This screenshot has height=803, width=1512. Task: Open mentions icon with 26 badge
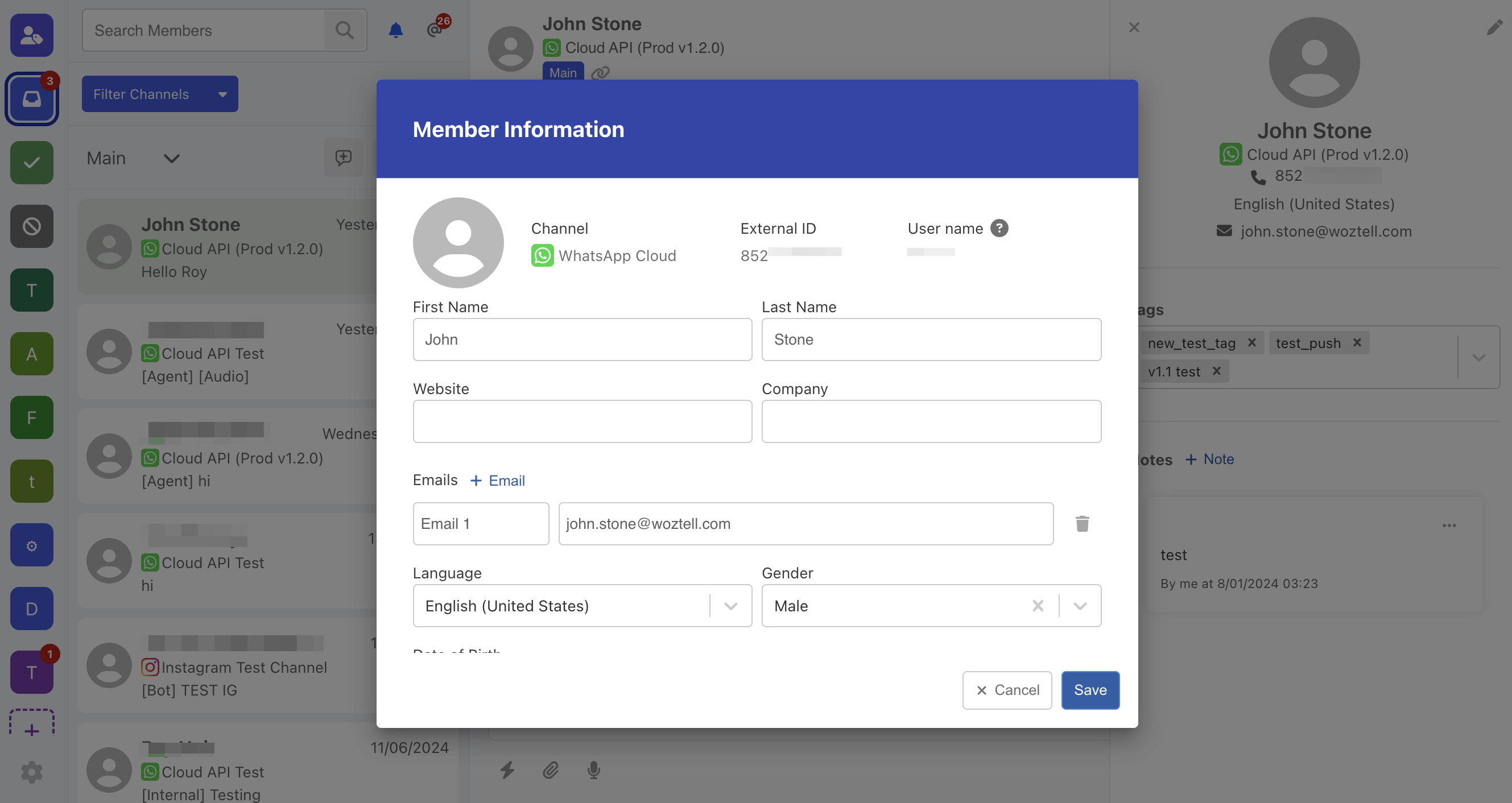pos(435,29)
